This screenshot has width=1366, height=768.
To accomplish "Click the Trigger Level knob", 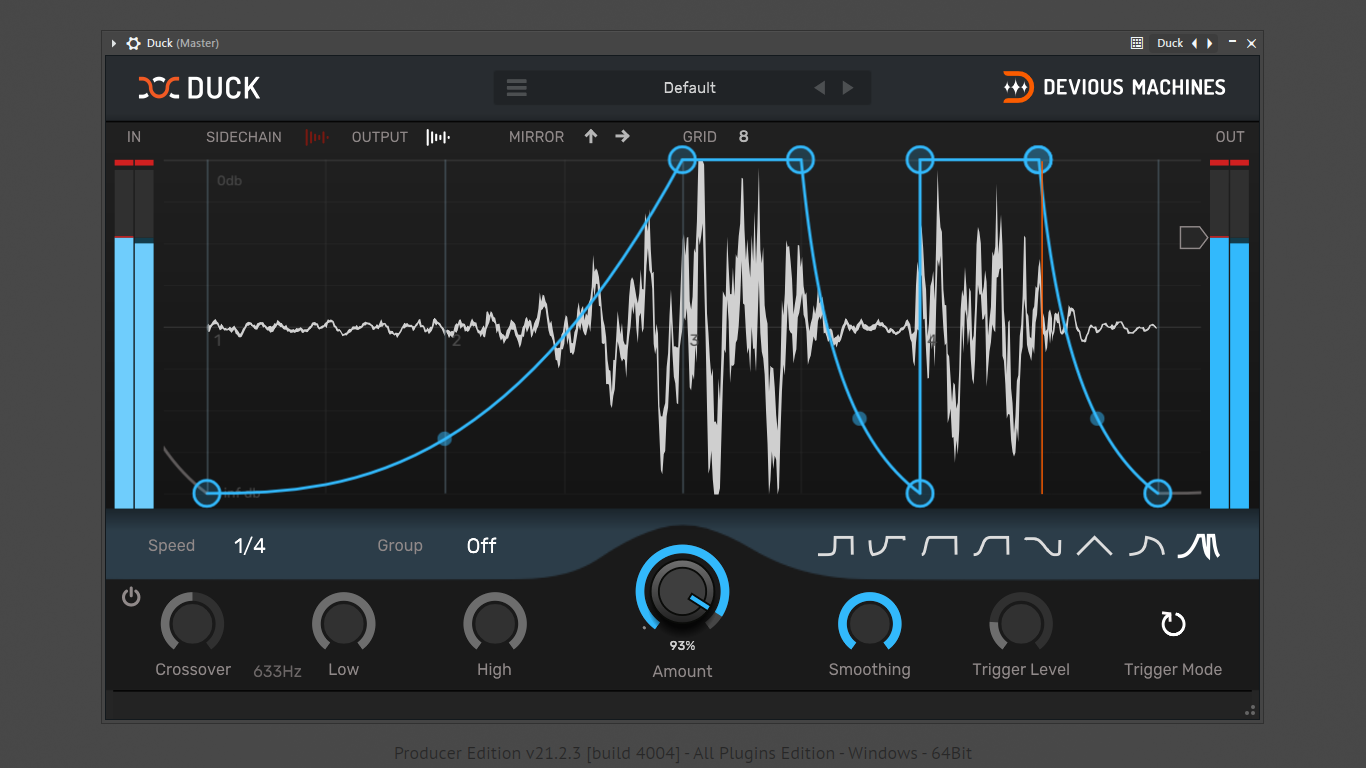I will click(x=1021, y=624).
